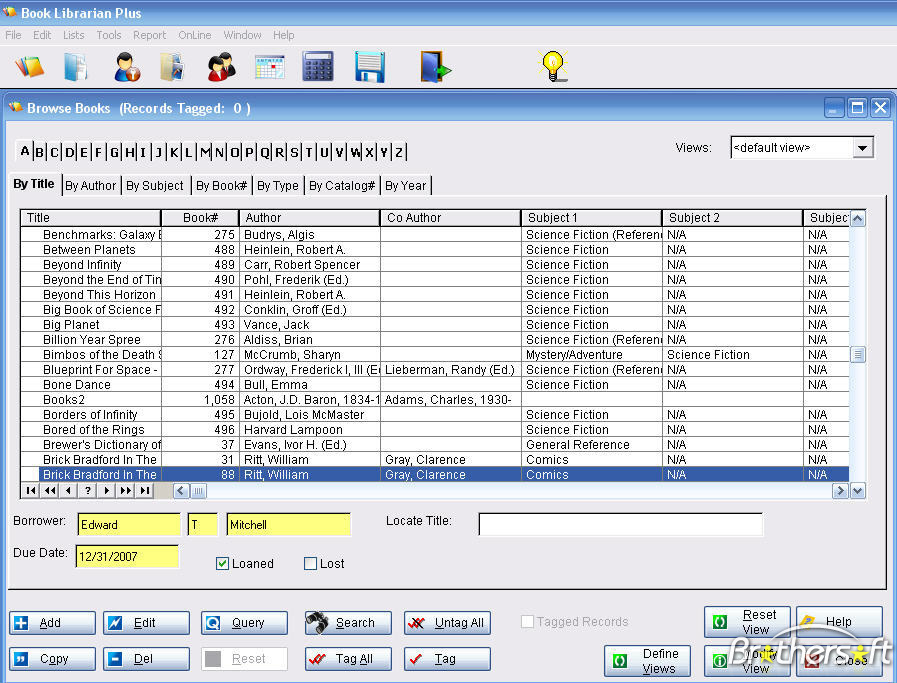Viewport: 897px width, 683px height.
Task: Click the light bulb tips icon
Action: [554, 66]
